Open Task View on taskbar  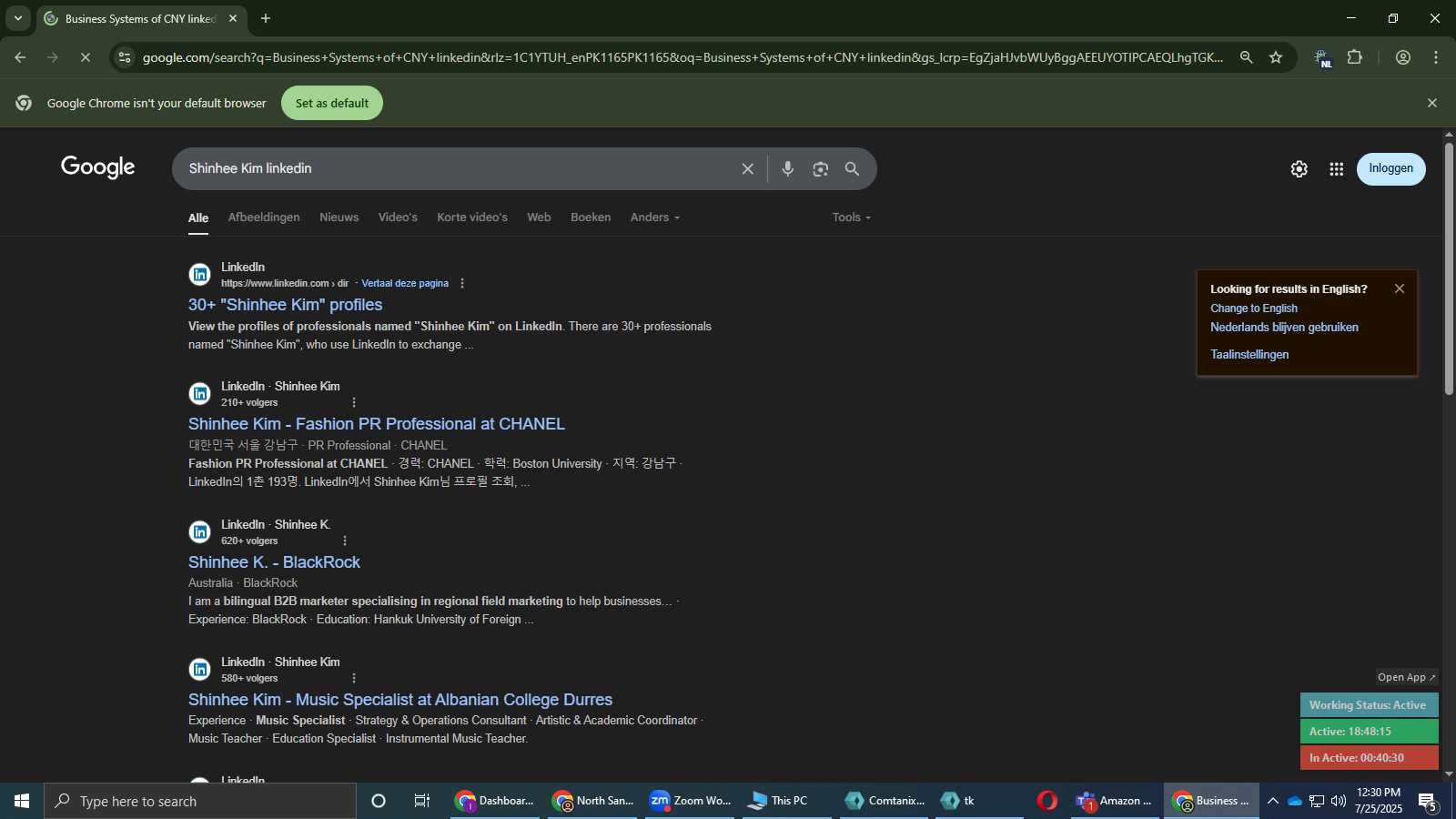421,801
